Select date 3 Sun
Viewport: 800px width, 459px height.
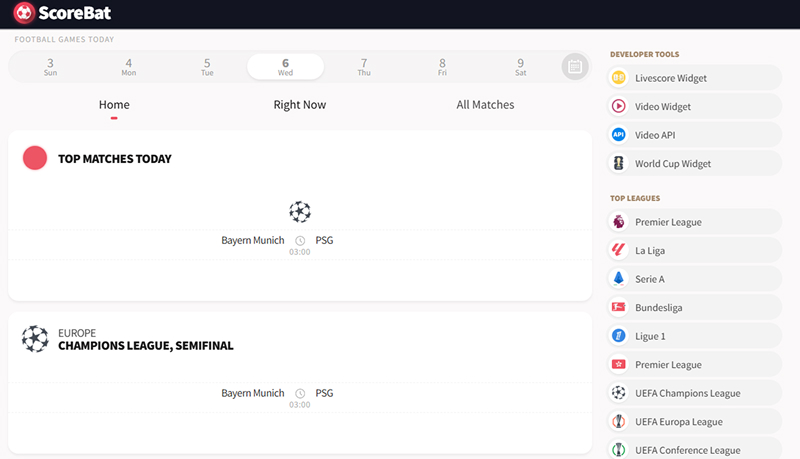[51, 67]
